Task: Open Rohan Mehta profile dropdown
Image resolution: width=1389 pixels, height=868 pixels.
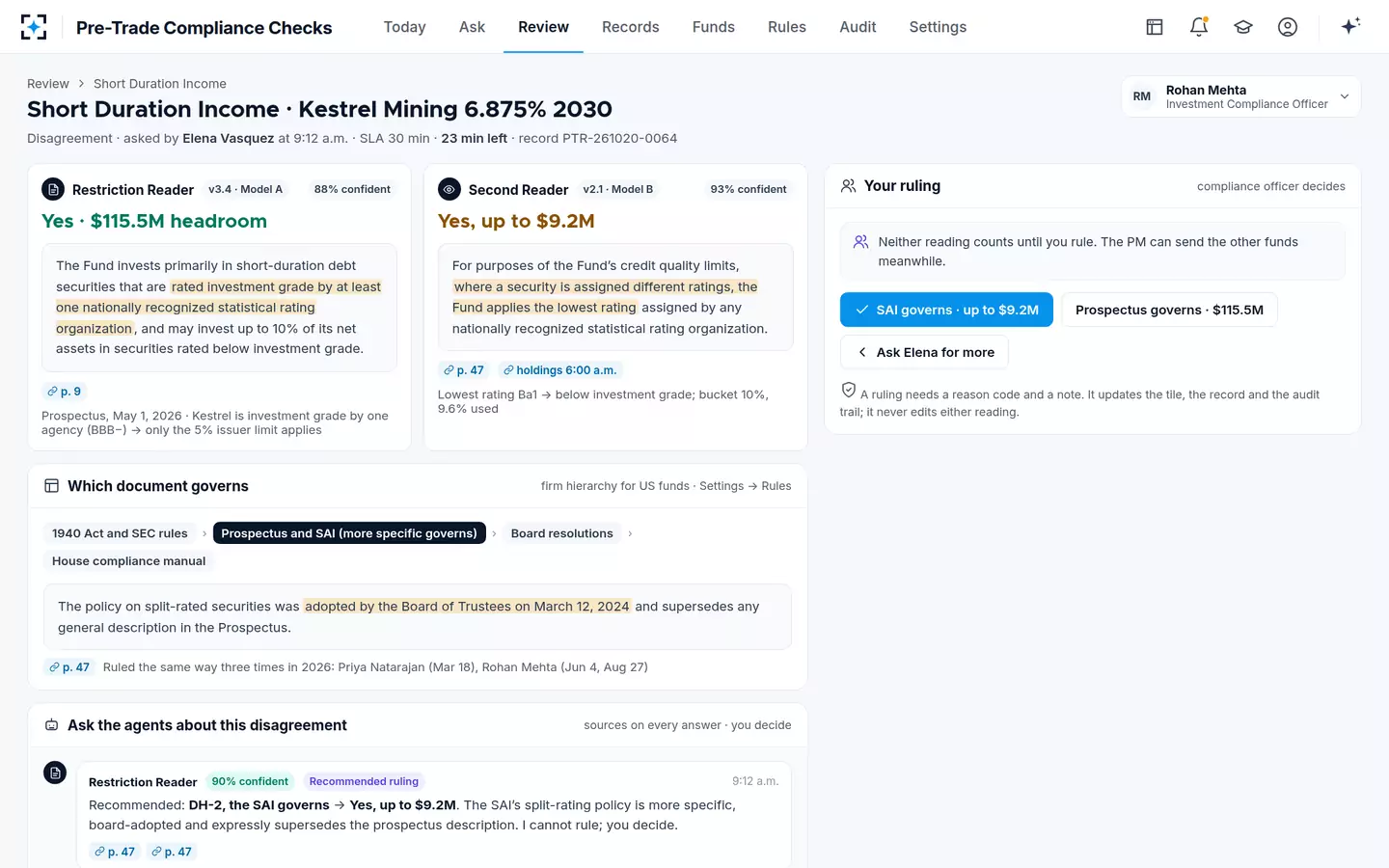Action: point(1240,96)
